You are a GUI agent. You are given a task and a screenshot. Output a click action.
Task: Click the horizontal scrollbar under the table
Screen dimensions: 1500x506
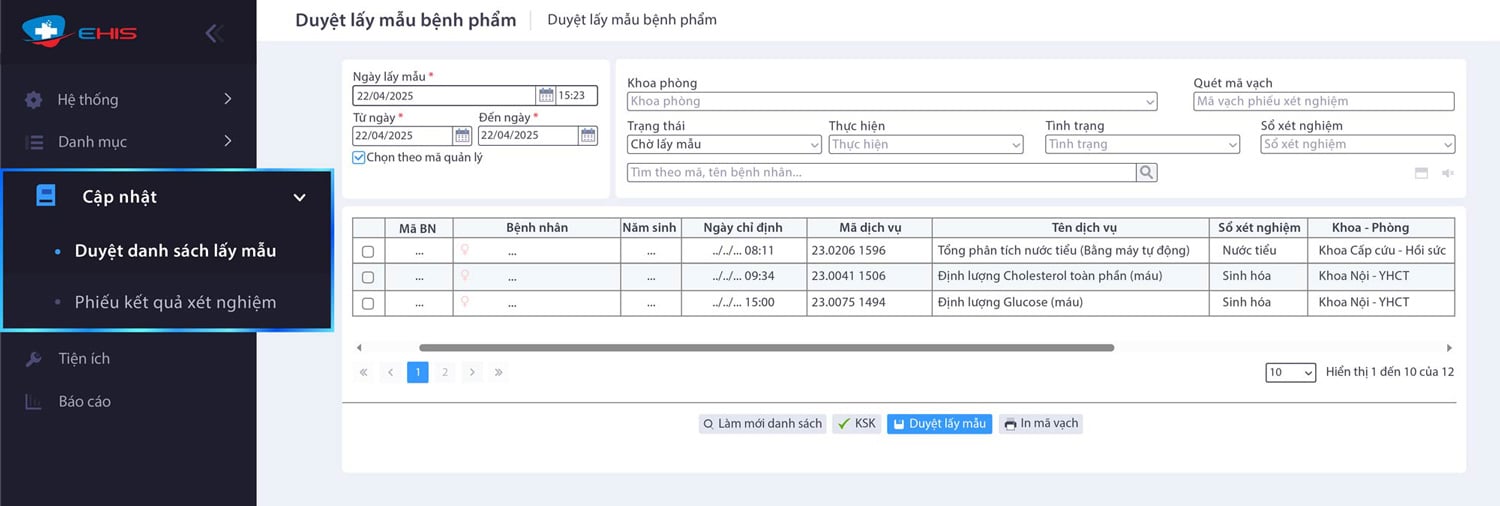(766, 348)
